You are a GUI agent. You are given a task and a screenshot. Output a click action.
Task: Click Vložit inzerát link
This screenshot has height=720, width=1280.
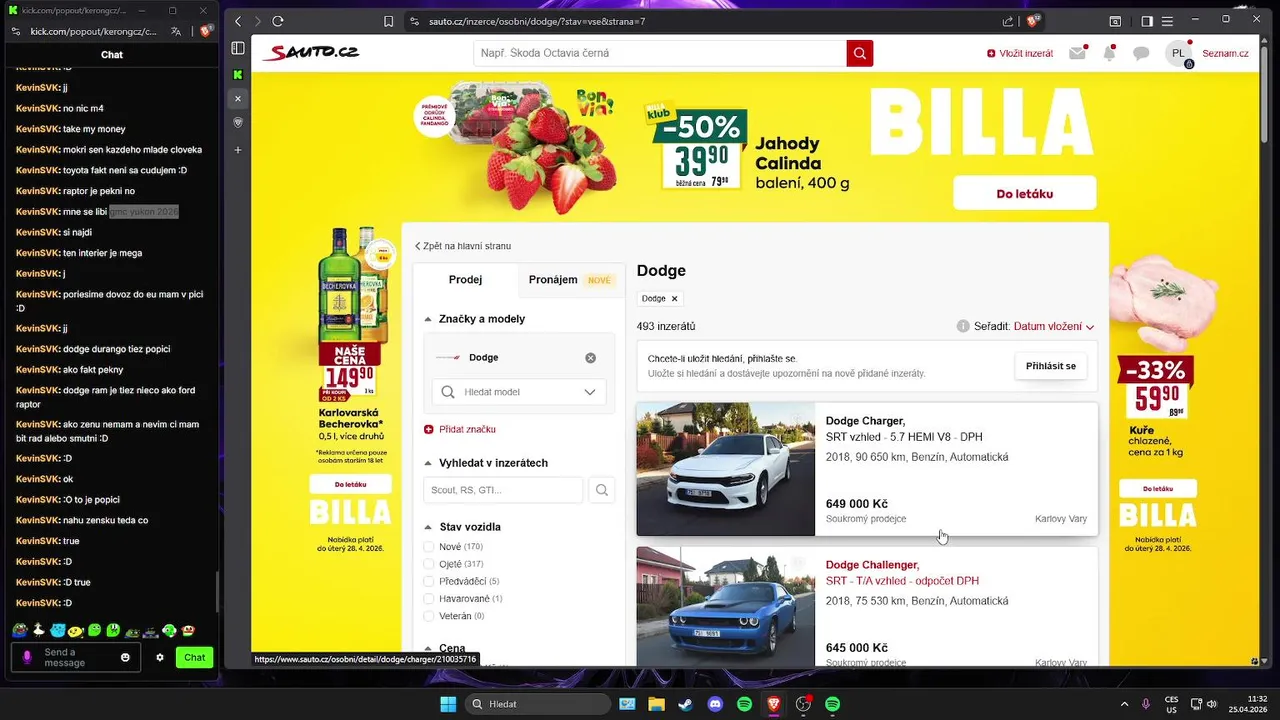1020,53
